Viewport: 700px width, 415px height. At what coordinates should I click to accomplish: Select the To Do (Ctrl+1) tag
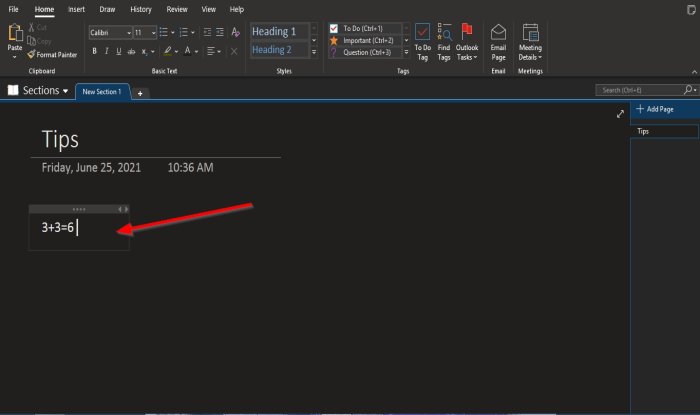pyautogui.click(x=365, y=29)
